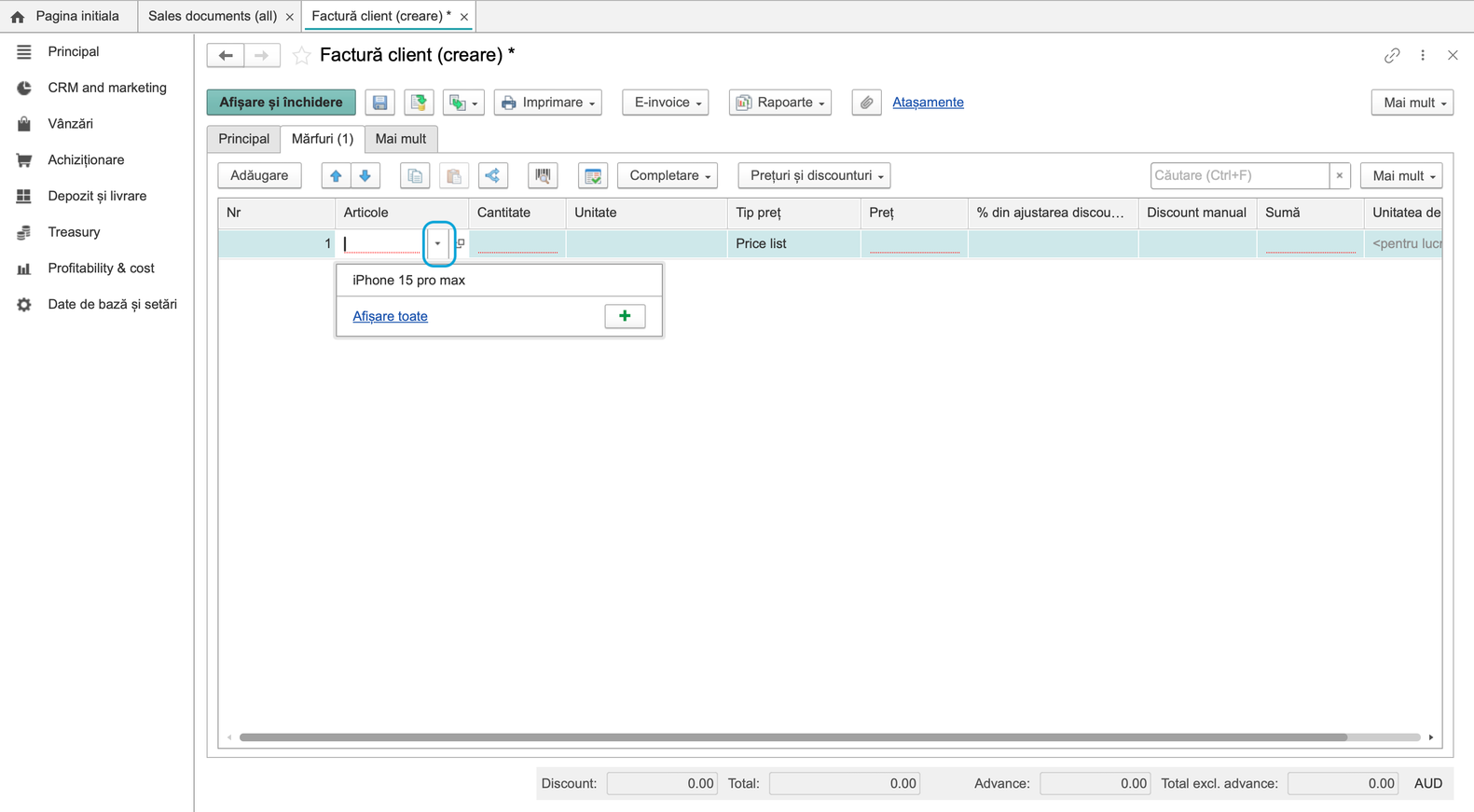This screenshot has width=1474, height=812.
Task: Open Date de bază și setări
Action: pos(112,305)
